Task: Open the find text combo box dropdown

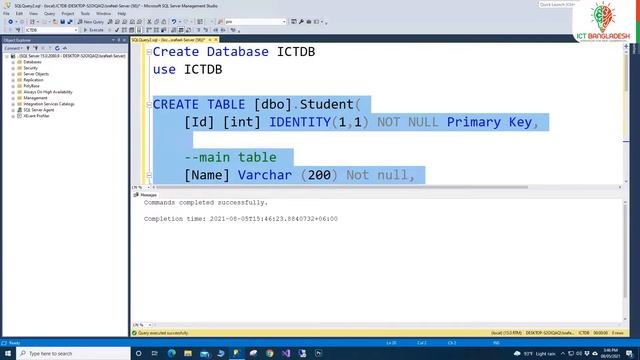Action: click(284, 22)
